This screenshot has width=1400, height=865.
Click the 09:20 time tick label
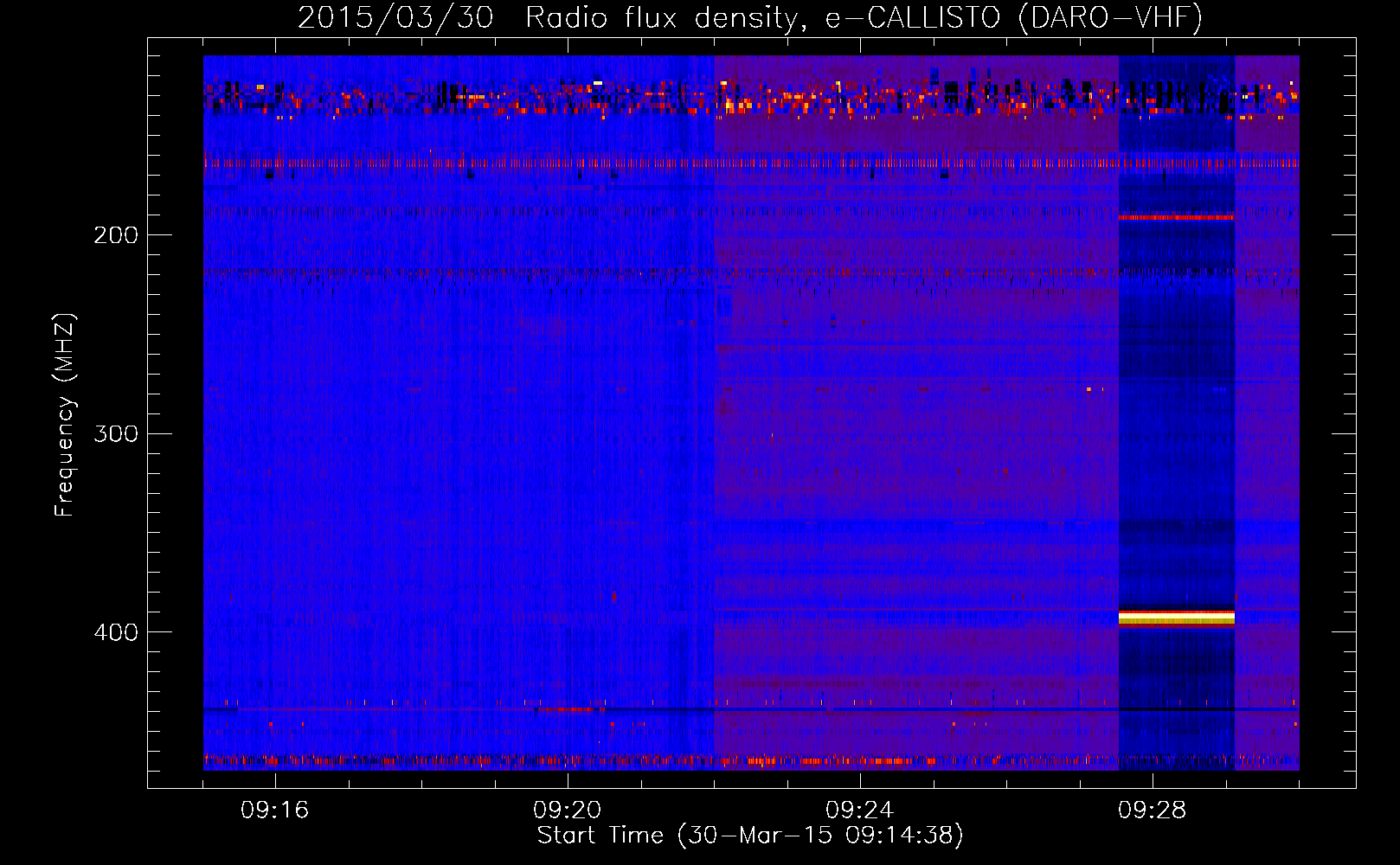[x=568, y=811]
